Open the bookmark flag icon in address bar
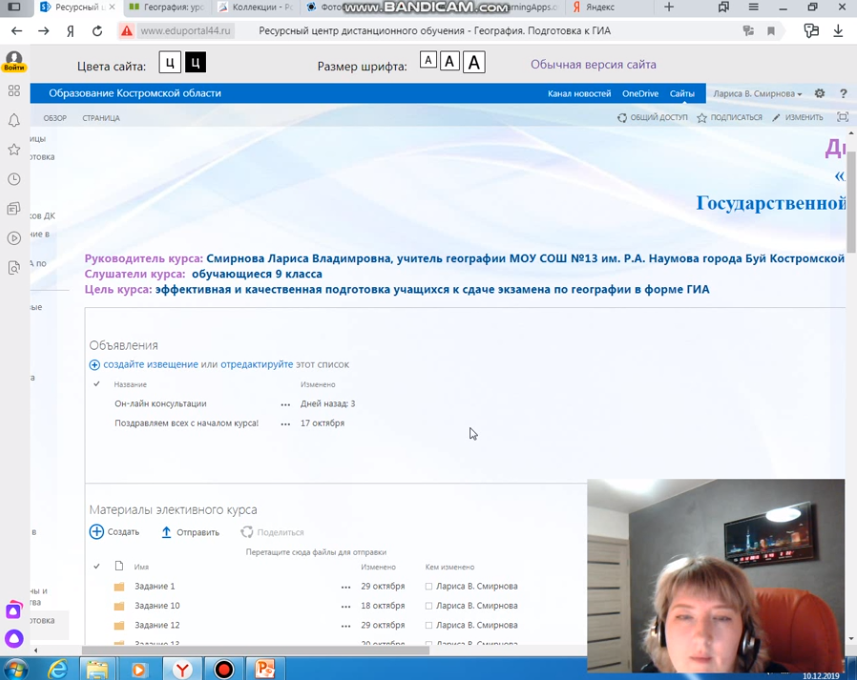Screen dimensions: 857x680 point(771,31)
